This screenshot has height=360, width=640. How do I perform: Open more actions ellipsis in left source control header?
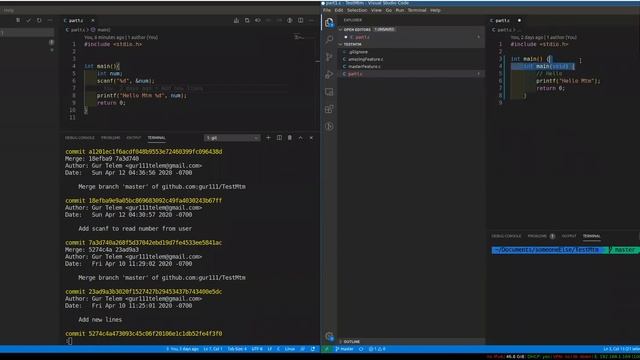point(50,20)
